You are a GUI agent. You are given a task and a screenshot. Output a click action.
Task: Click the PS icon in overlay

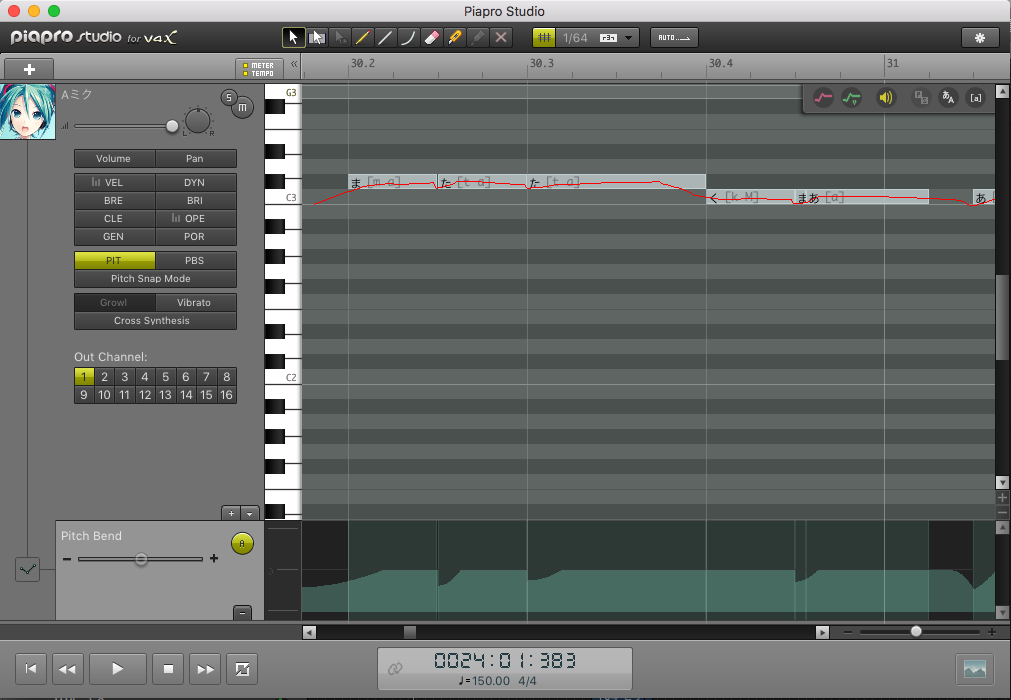(921, 98)
